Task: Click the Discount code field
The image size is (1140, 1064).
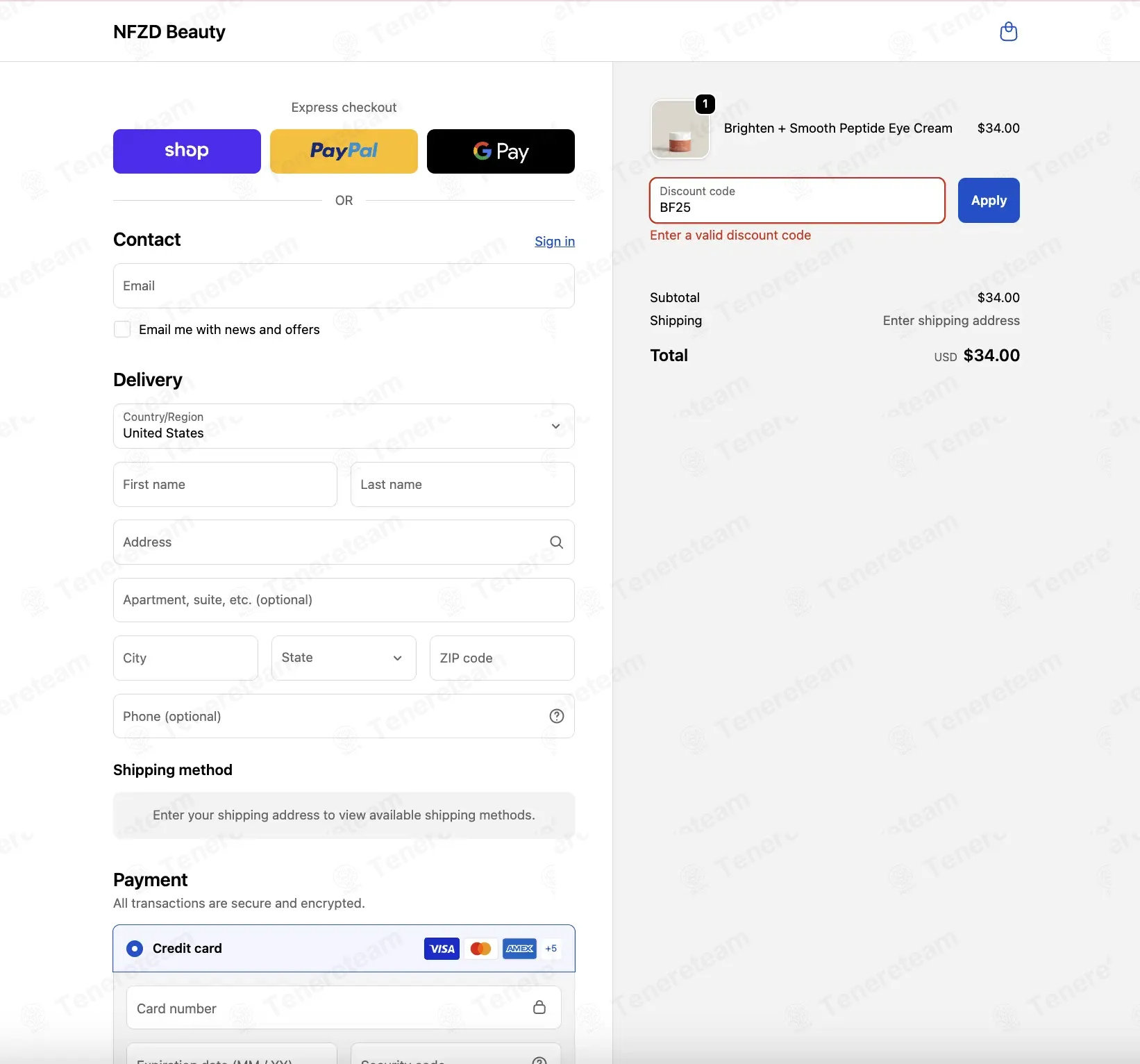Action: 797,201
